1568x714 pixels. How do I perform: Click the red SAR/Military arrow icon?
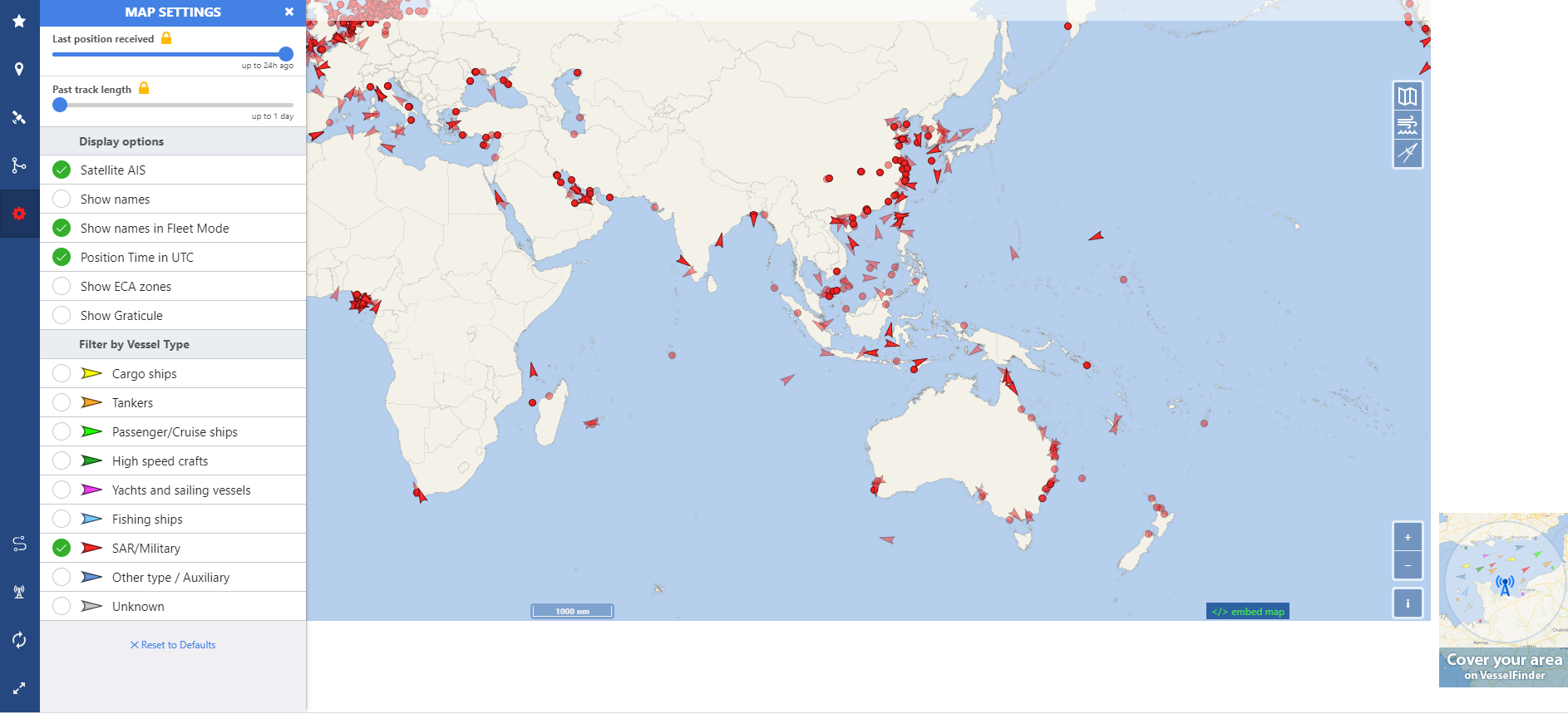pos(91,548)
